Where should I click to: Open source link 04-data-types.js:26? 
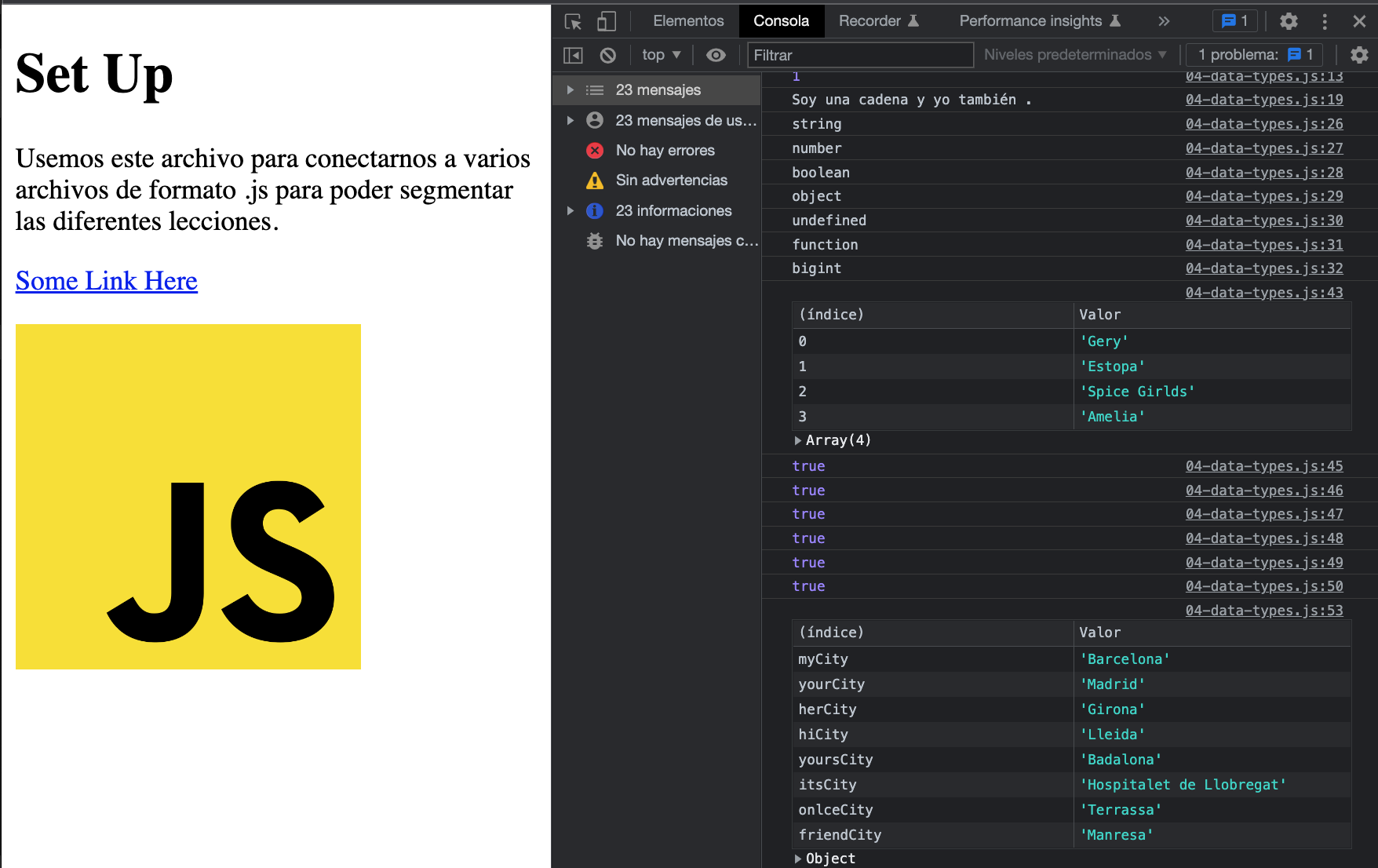coord(1264,124)
